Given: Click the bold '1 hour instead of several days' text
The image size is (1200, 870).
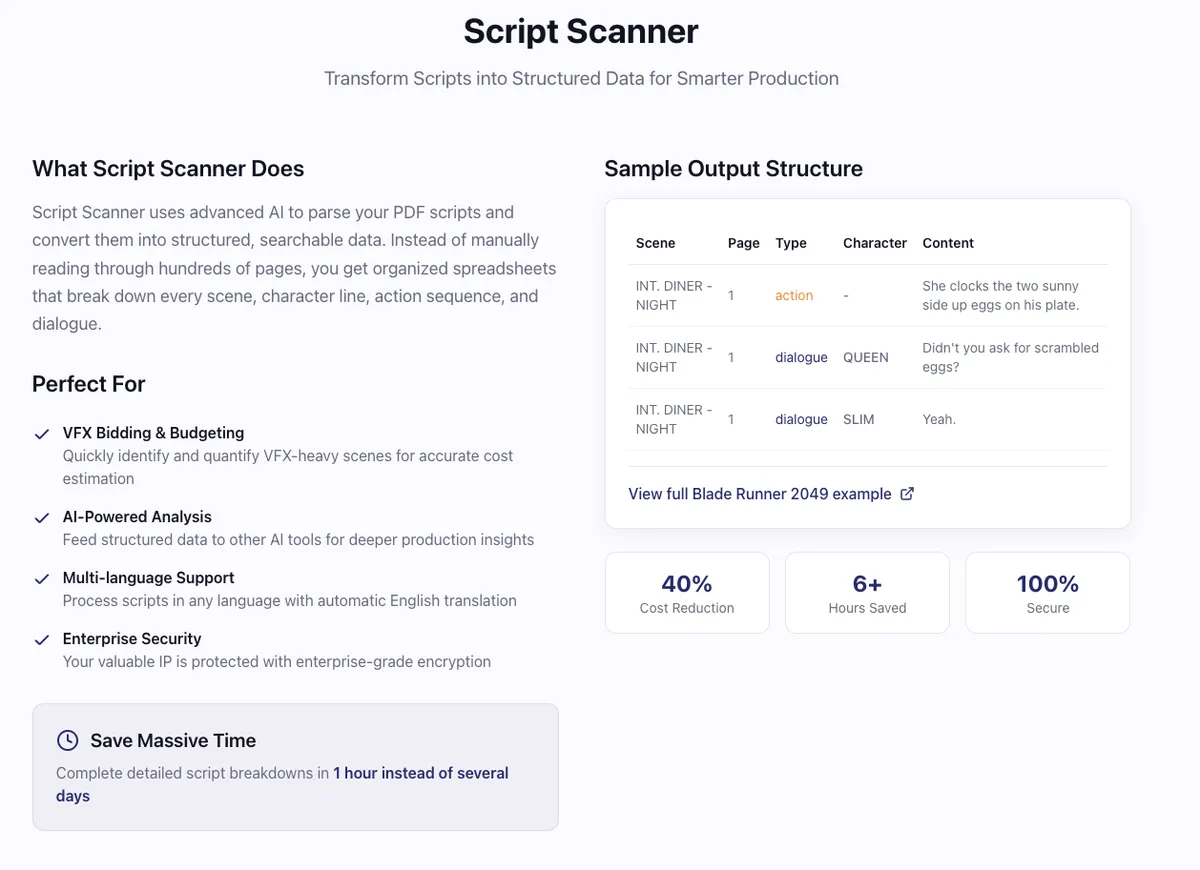Looking at the screenshot, I should pyautogui.click(x=420, y=773).
